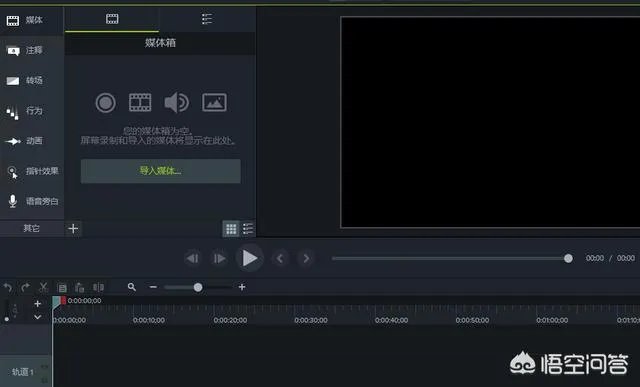640x387 pixels.
Task: Switch media bin to list details view
Action: [x=248, y=229]
